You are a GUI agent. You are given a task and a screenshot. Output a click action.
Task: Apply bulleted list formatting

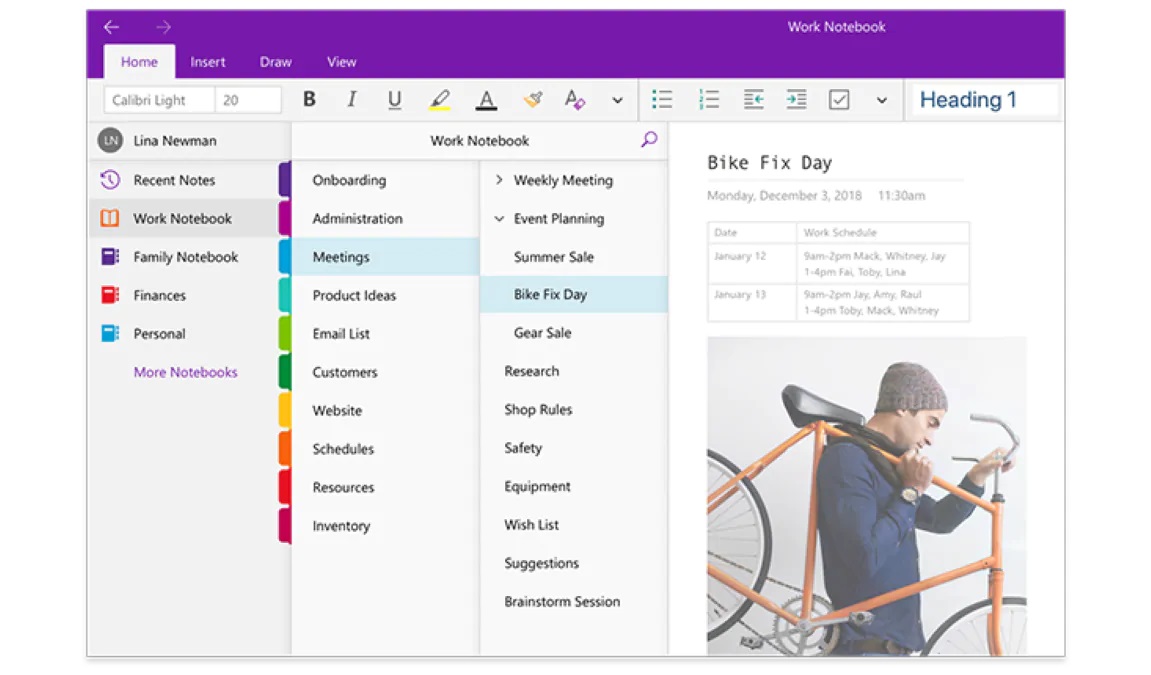pyautogui.click(x=662, y=100)
